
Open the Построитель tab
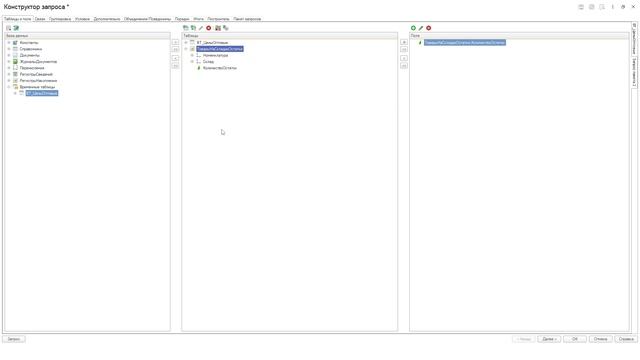(218, 19)
